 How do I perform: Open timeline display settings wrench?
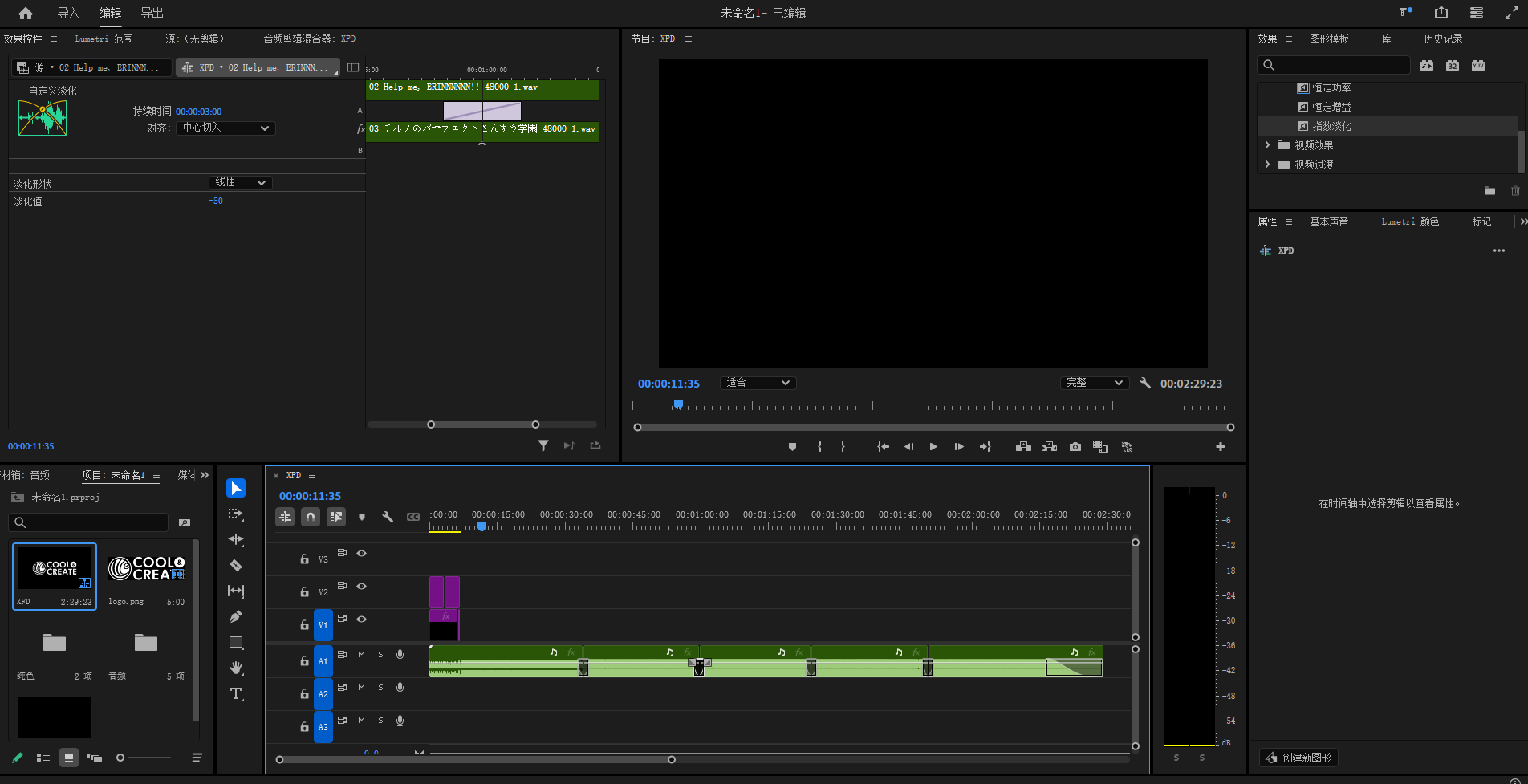point(388,518)
